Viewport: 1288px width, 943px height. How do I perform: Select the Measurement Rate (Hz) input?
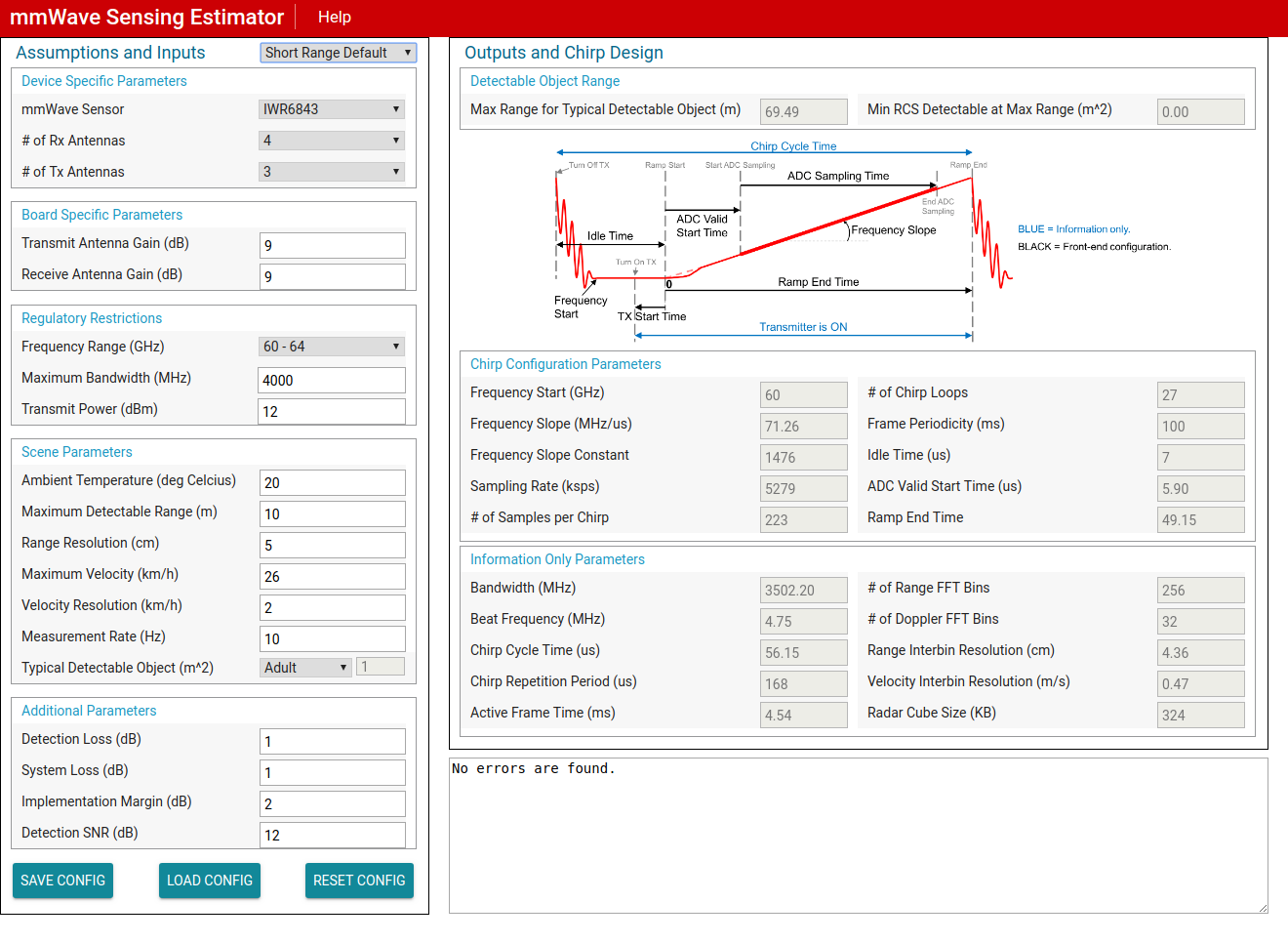[332, 638]
